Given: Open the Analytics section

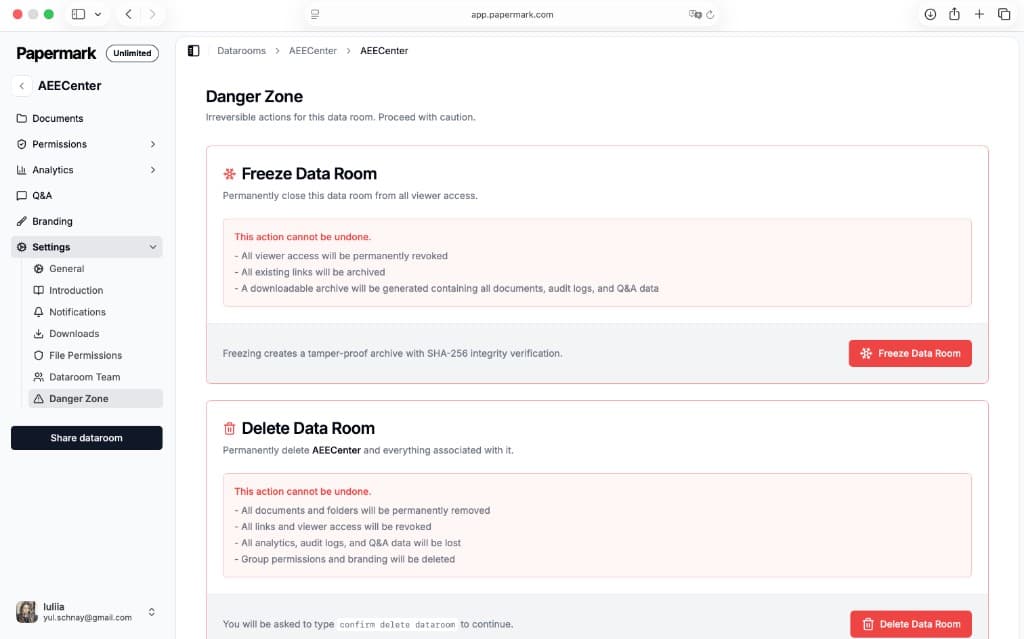Looking at the screenshot, I should [86, 170].
